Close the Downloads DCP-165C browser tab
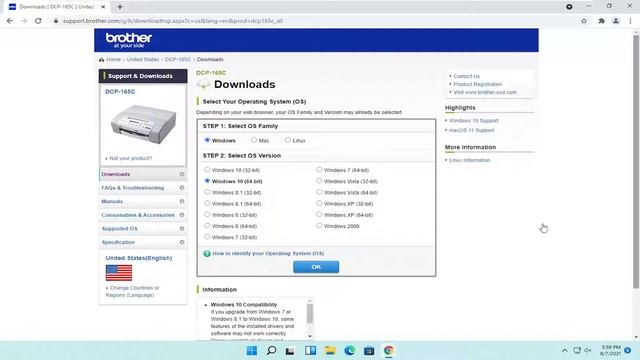 point(103,7)
